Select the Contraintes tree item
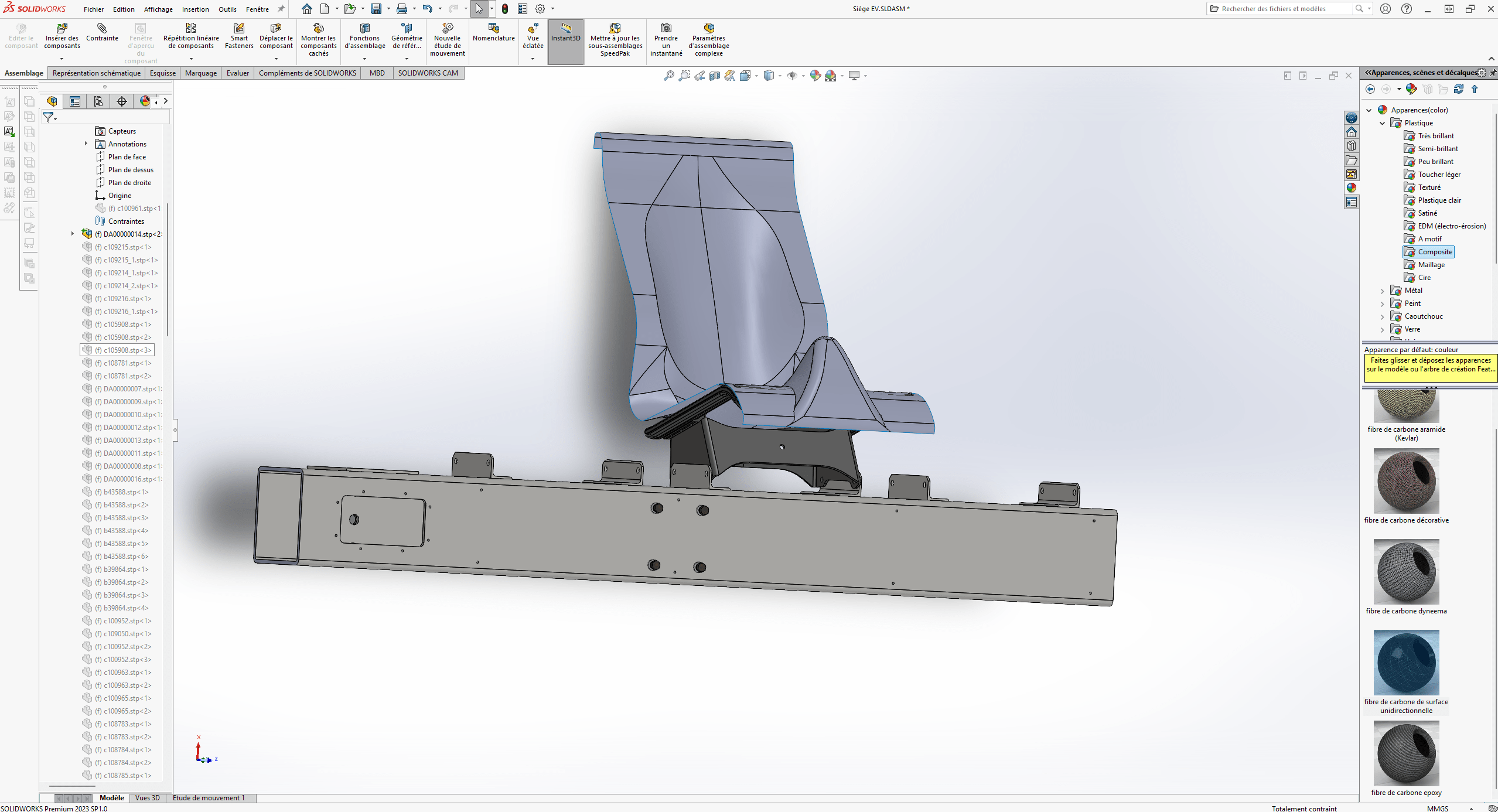This screenshot has height=812, width=1498. pos(120,221)
